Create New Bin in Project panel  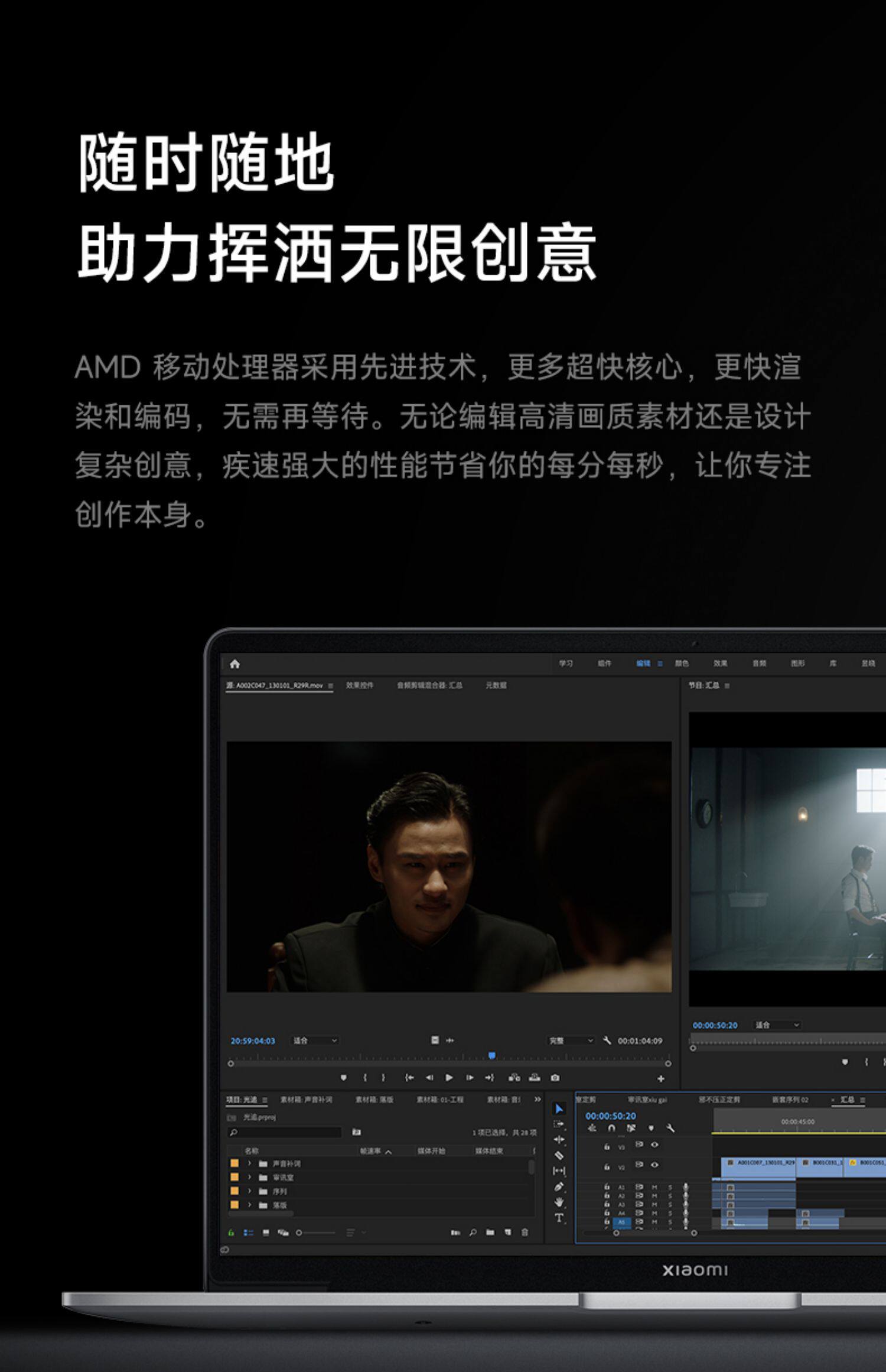[490, 1233]
